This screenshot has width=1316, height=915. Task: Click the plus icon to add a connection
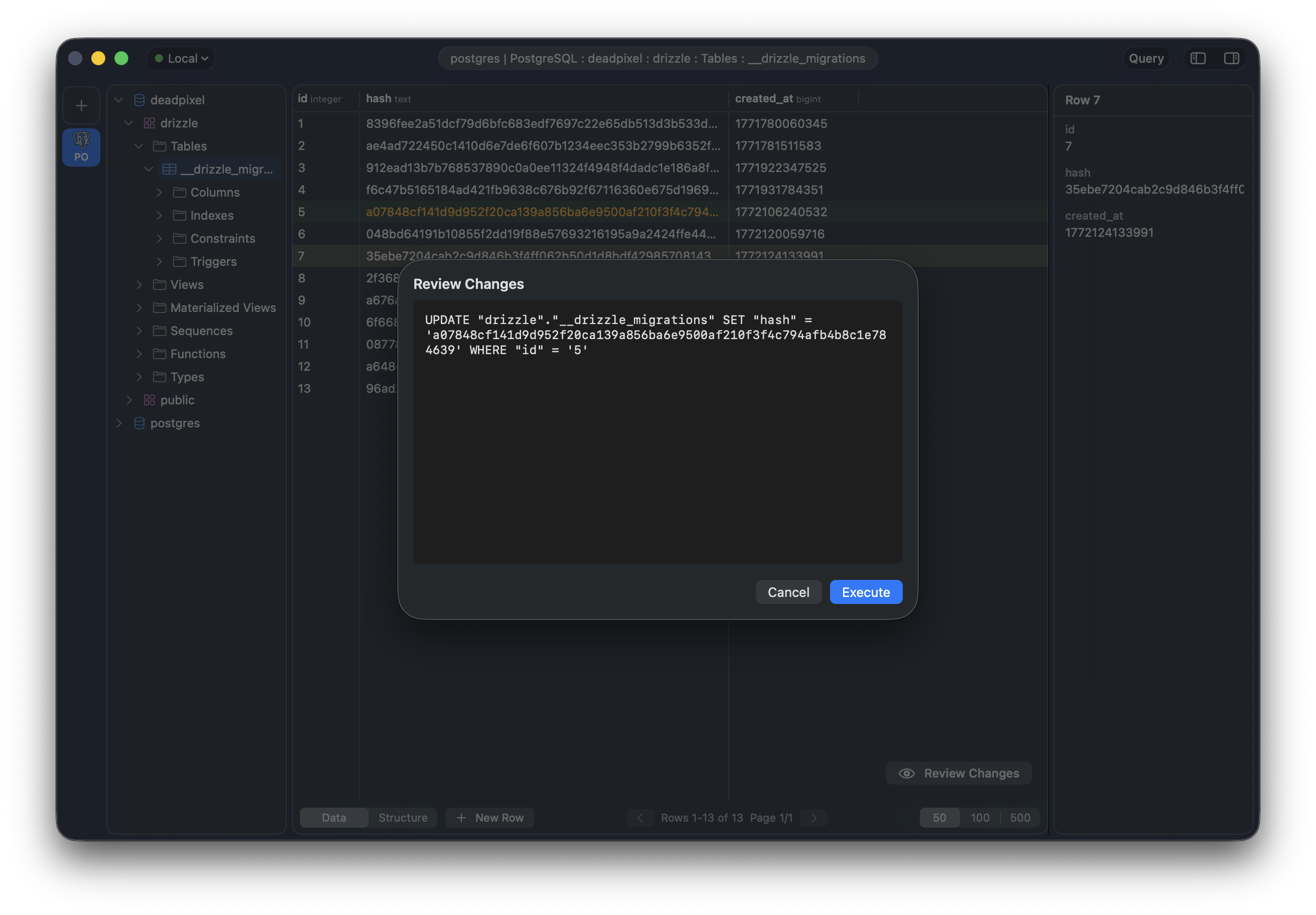pyautogui.click(x=81, y=105)
